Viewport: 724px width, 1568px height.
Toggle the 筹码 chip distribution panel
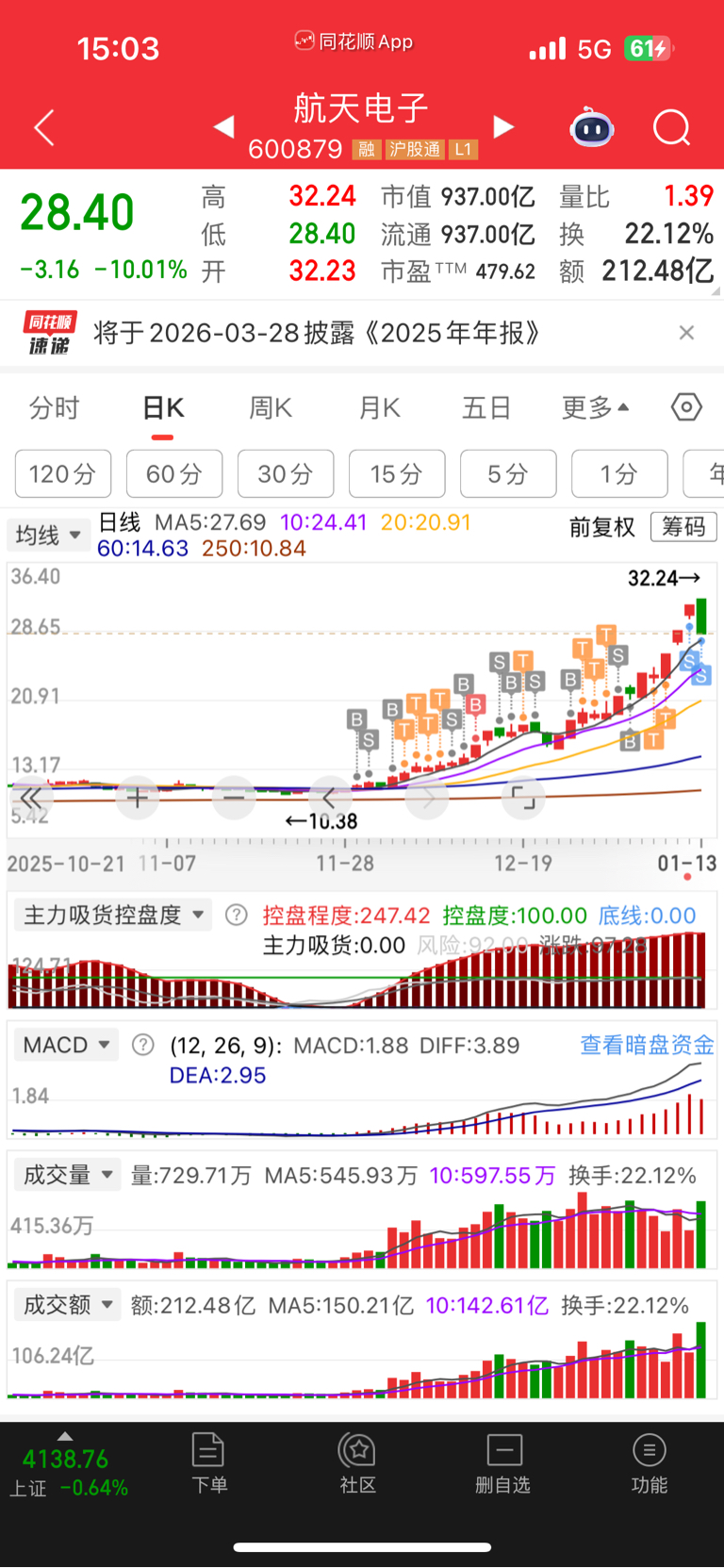[683, 526]
